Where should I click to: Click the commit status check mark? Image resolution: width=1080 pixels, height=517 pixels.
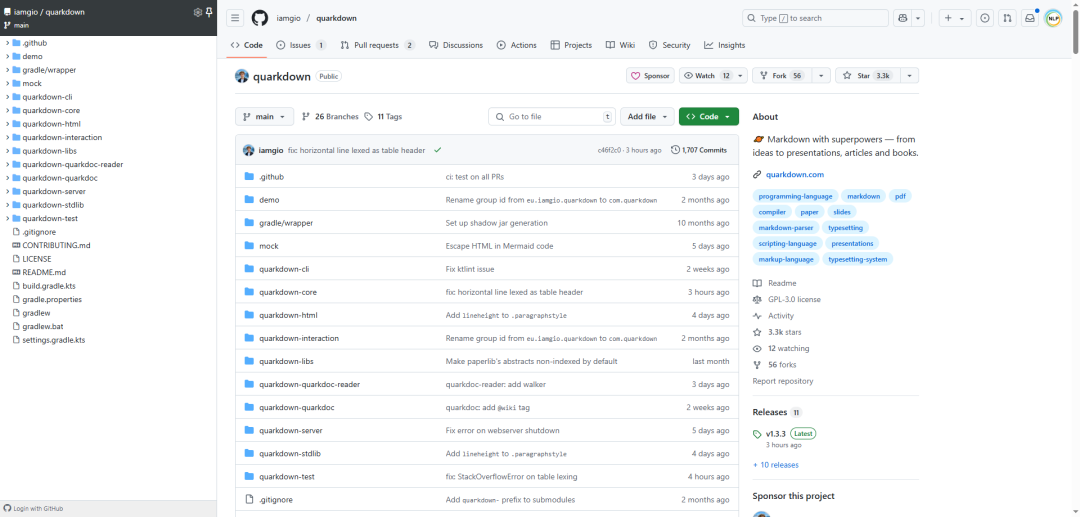point(437,150)
